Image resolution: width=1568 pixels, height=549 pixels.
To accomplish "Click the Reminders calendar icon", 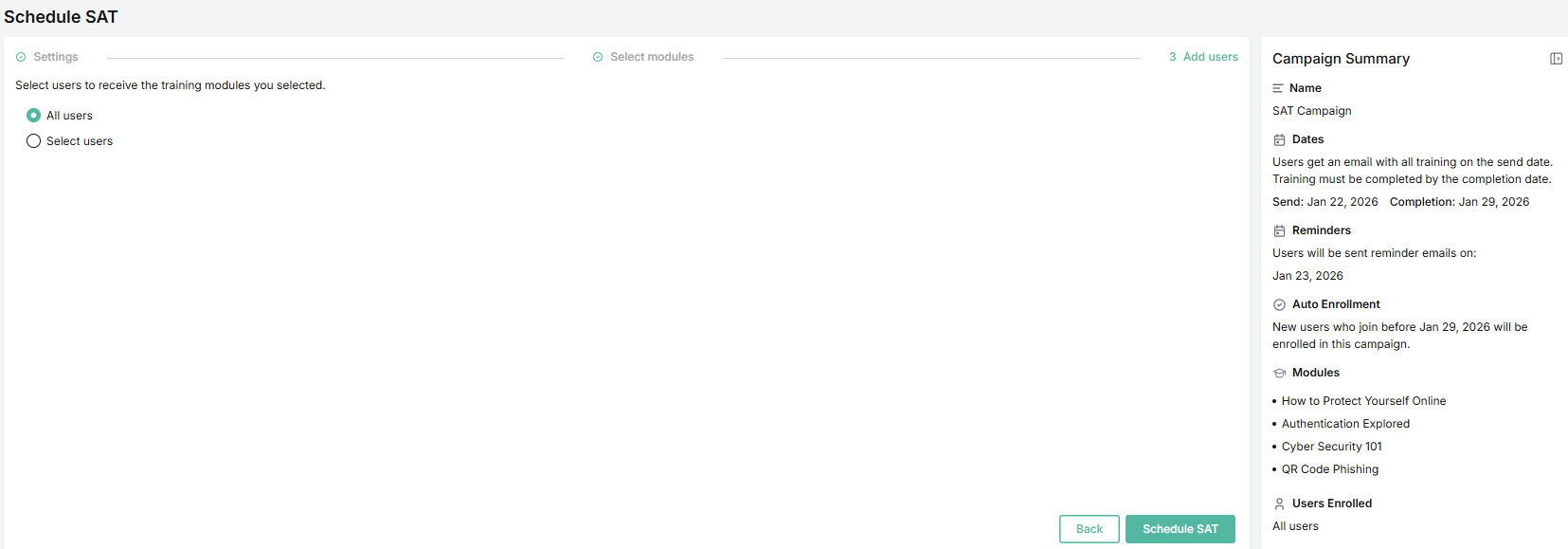I will pos(1279,230).
